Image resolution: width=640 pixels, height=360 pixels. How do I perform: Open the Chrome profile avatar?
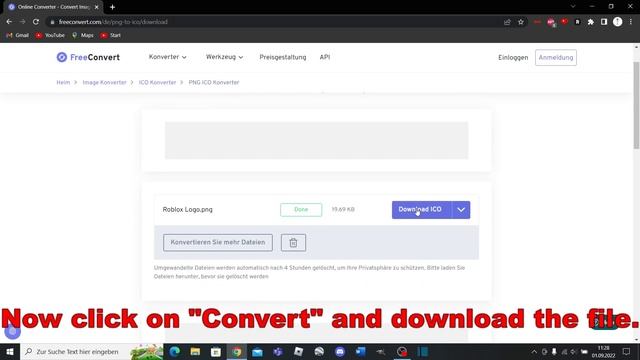tap(618, 22)
